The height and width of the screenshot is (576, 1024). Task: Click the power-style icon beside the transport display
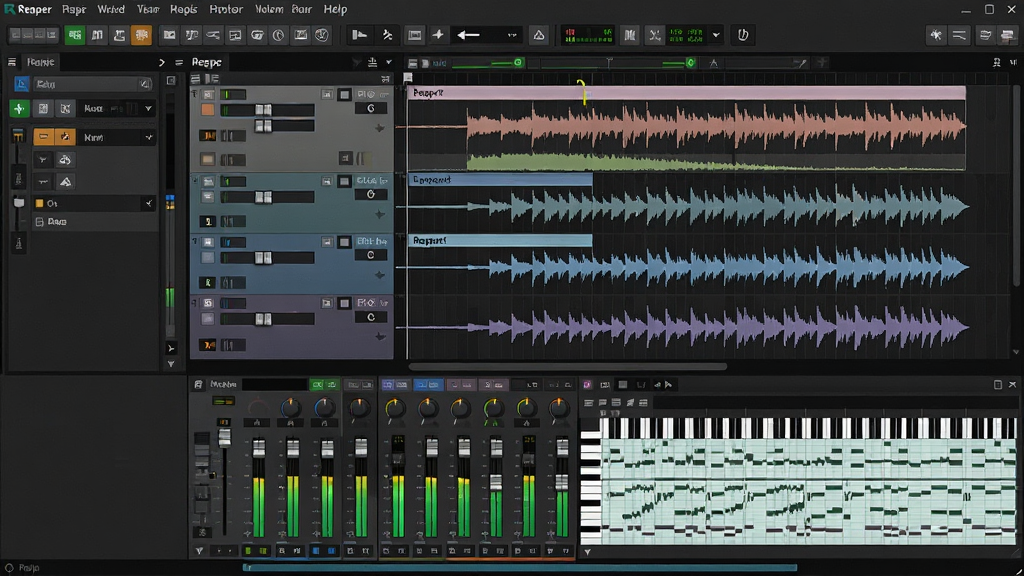pos(743,35)
